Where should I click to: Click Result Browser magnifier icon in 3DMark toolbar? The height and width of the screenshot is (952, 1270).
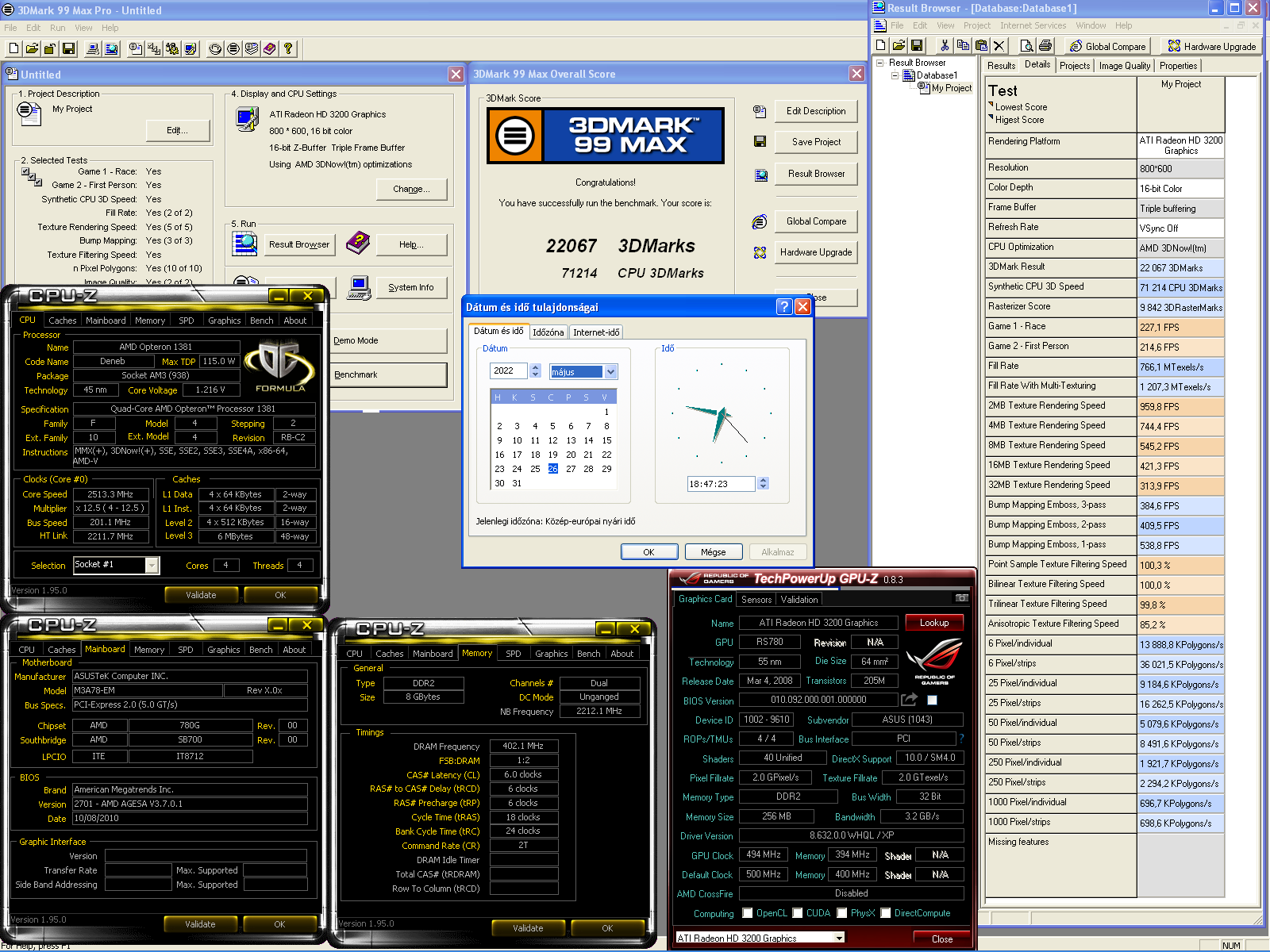click(111, 48)
